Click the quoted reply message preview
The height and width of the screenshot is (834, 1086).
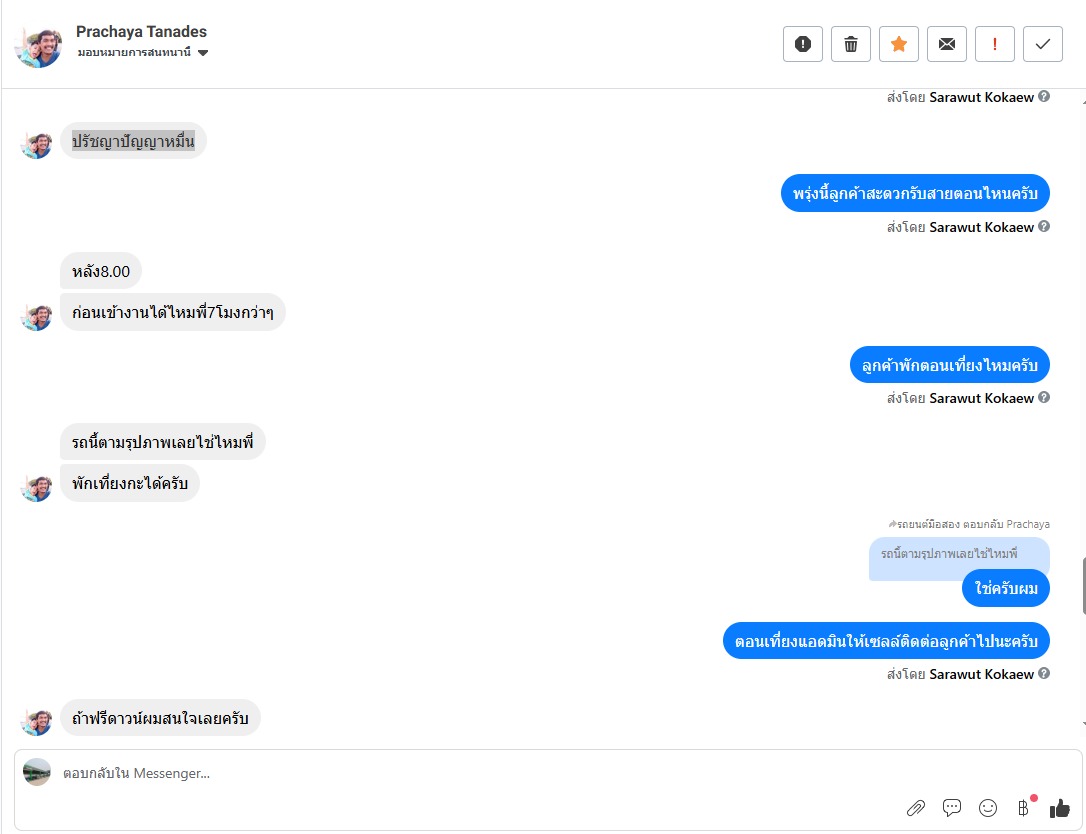(958, 554)
